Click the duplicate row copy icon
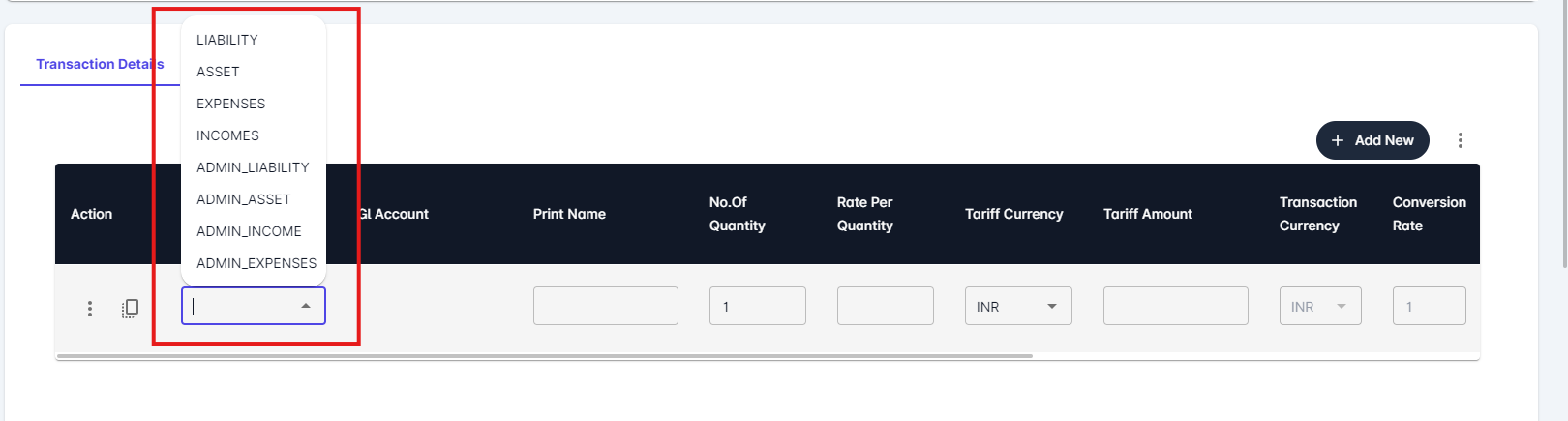This screenshot has width=1568, height=421. pos(130,308)
